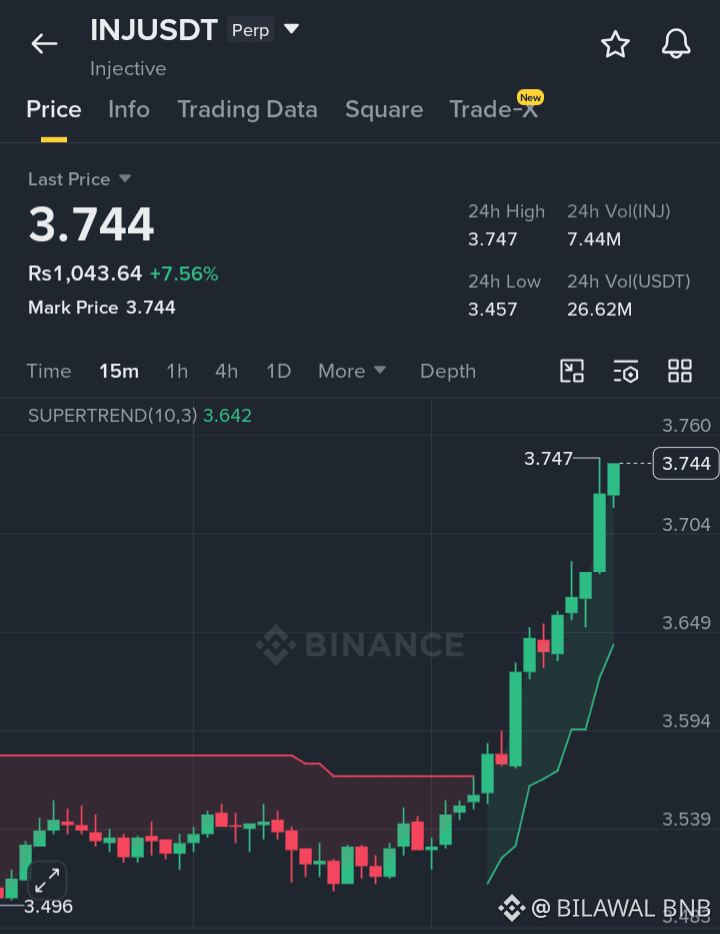Expand the INJUSDT Perp pair selector arrow
This screenshot has width=720, height=934.
pos(291,29)
